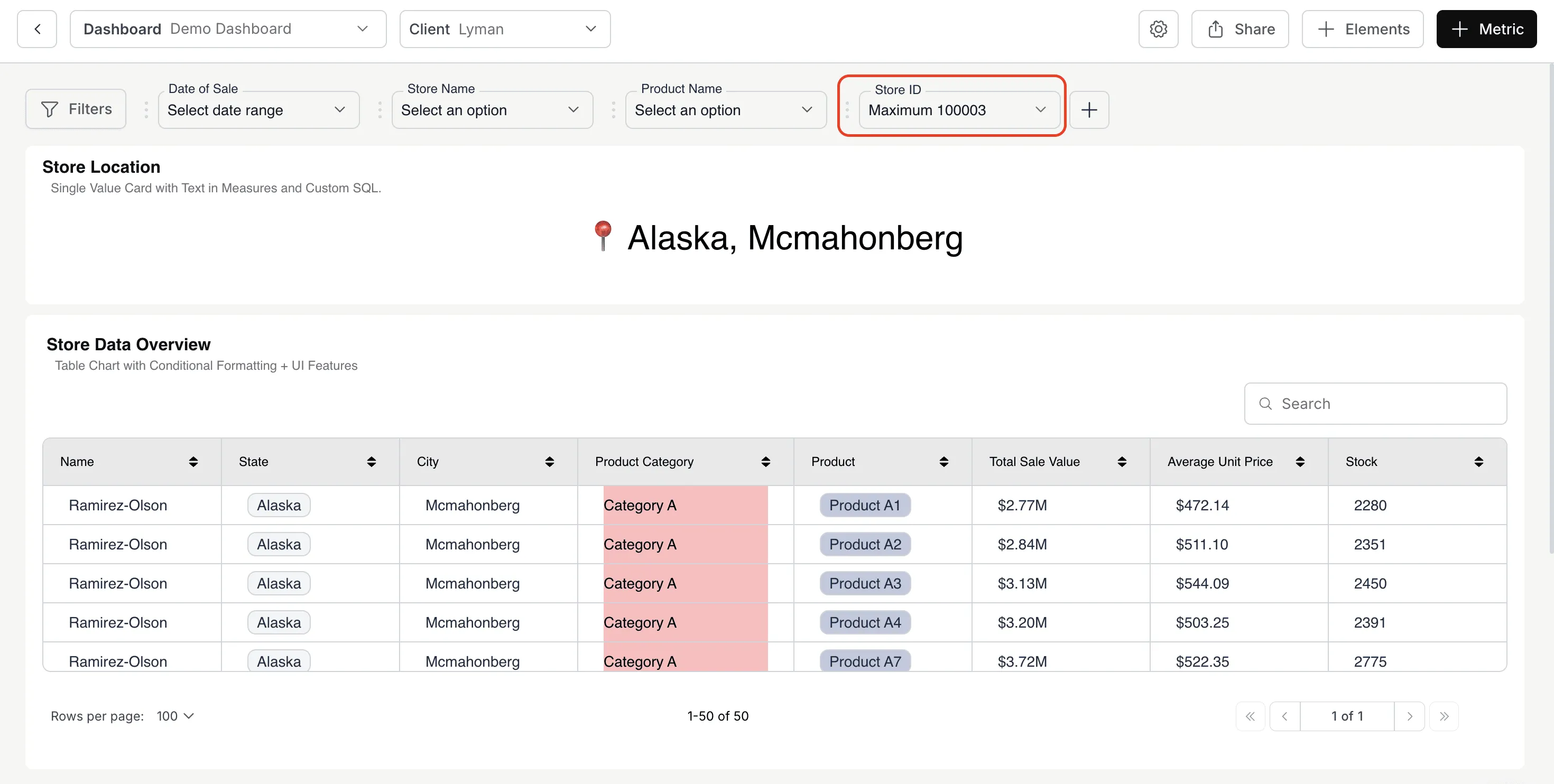Click Mcmahonberg city in Product A4 row
This screenshot has height=784, width=1554.
pyautogui.click(x=473, y=623)
